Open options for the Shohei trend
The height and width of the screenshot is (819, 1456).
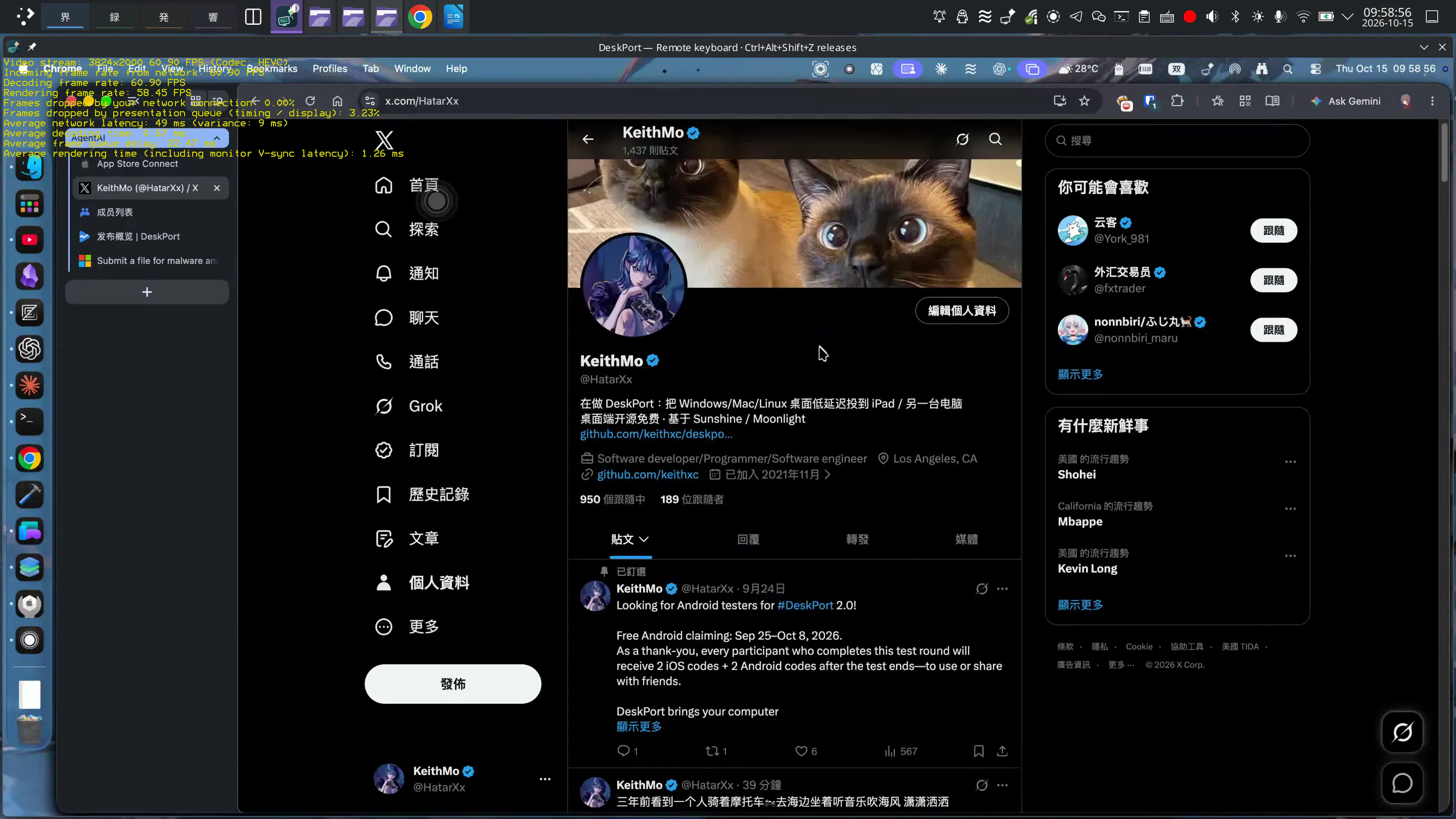[x=1290, y=462]
